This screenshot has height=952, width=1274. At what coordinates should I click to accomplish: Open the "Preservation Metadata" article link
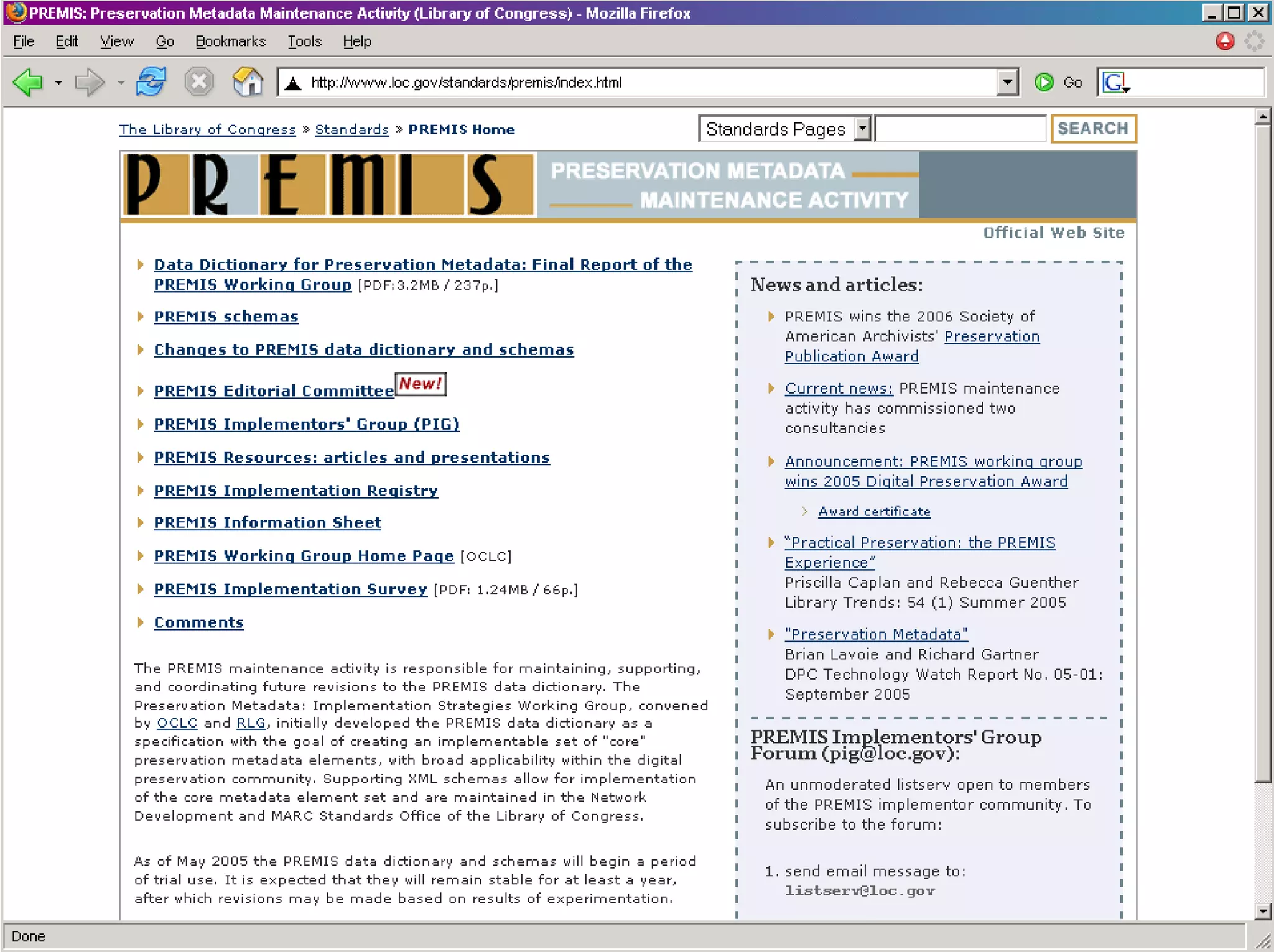(876, 634)
